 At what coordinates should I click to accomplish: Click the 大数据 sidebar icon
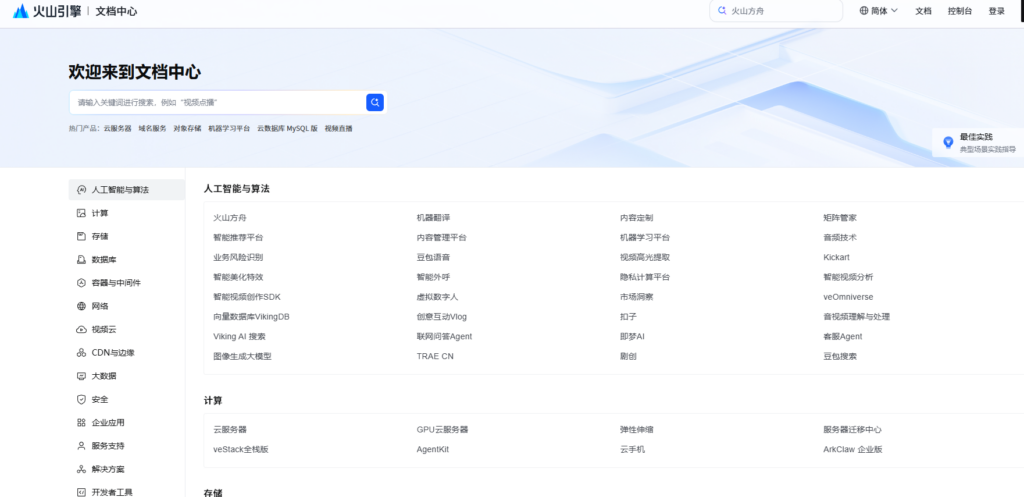coord(81,376)
